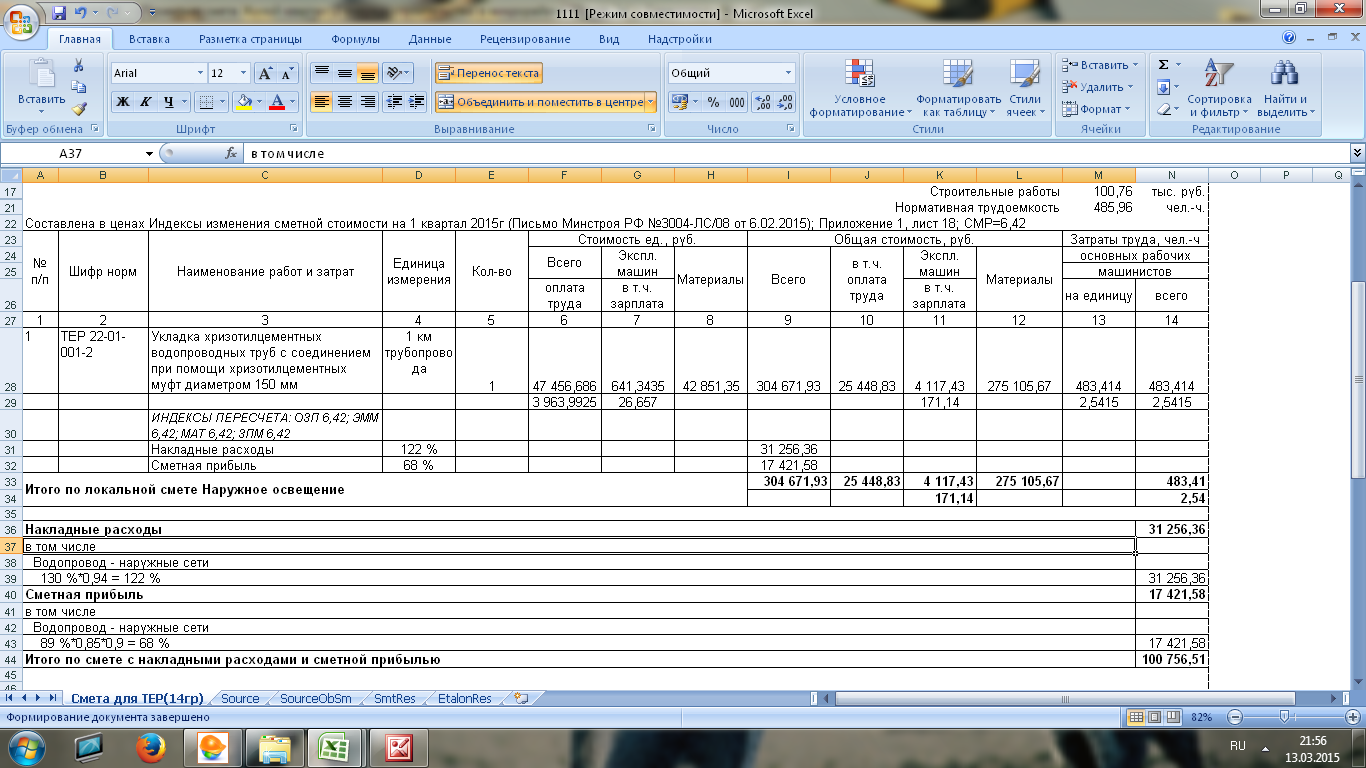1366x768 pixels.
Task: Toggle Bold formatting
Action: click(123, 102)
